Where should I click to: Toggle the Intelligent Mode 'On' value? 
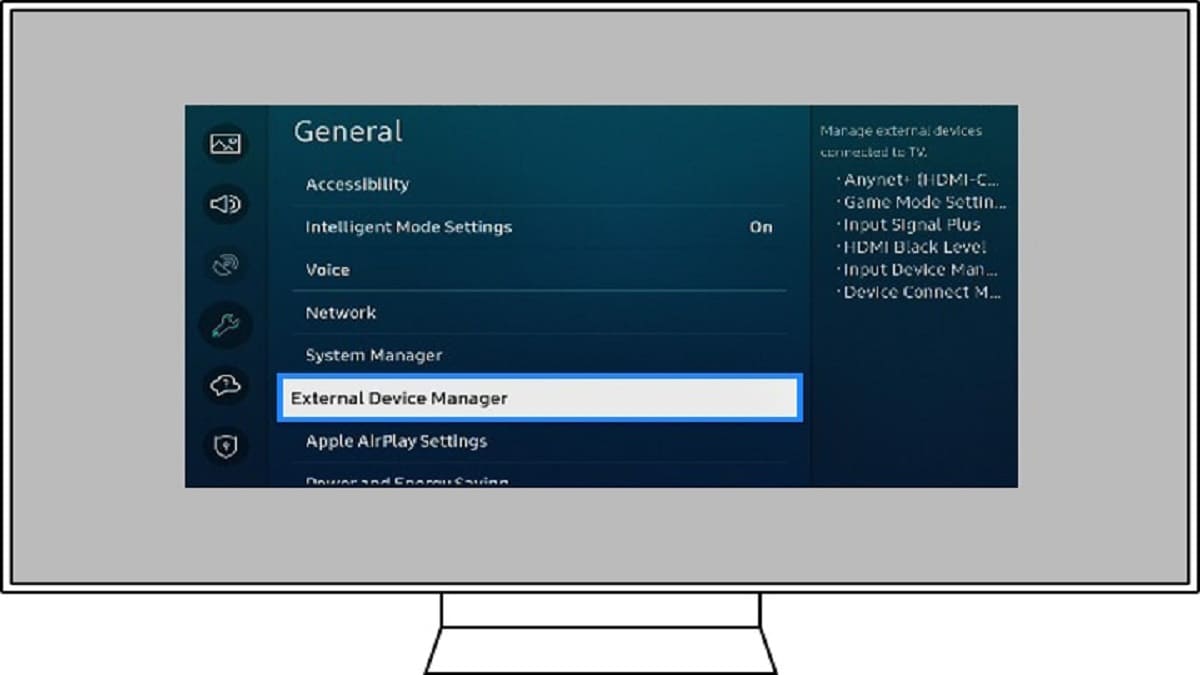pyautogui.click(x=760, y=227)
